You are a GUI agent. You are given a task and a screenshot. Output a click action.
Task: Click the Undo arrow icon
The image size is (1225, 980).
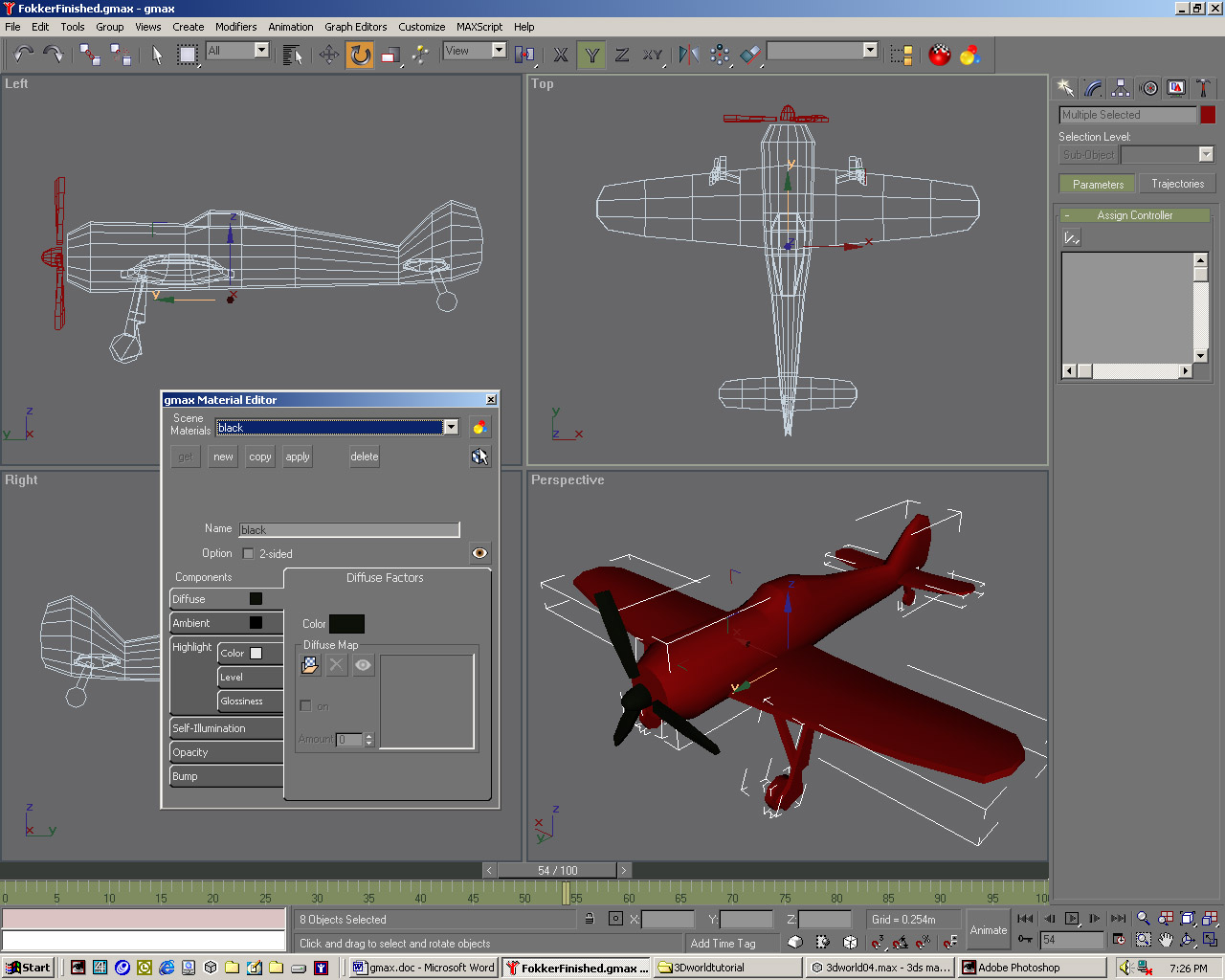23,55
